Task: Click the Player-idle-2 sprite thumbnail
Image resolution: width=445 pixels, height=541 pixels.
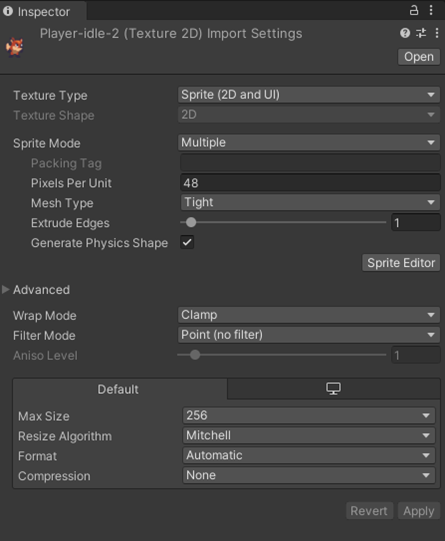Action: 14,47
